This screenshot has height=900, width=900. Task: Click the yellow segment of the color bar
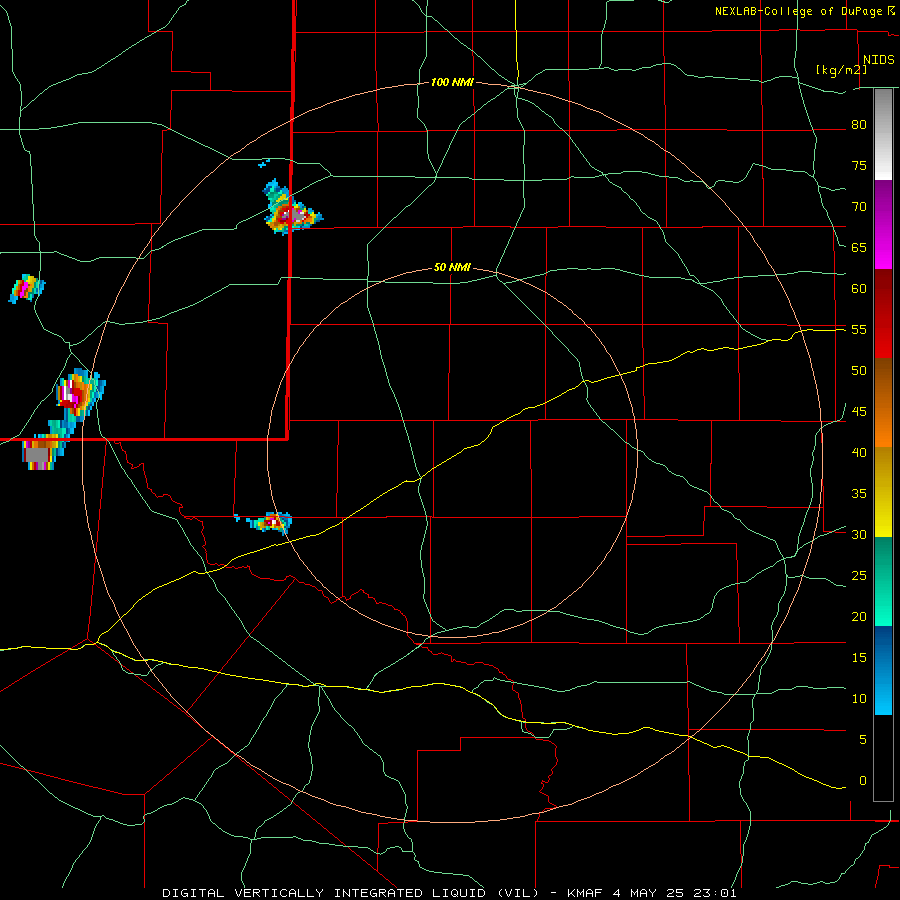coord(883,492)
